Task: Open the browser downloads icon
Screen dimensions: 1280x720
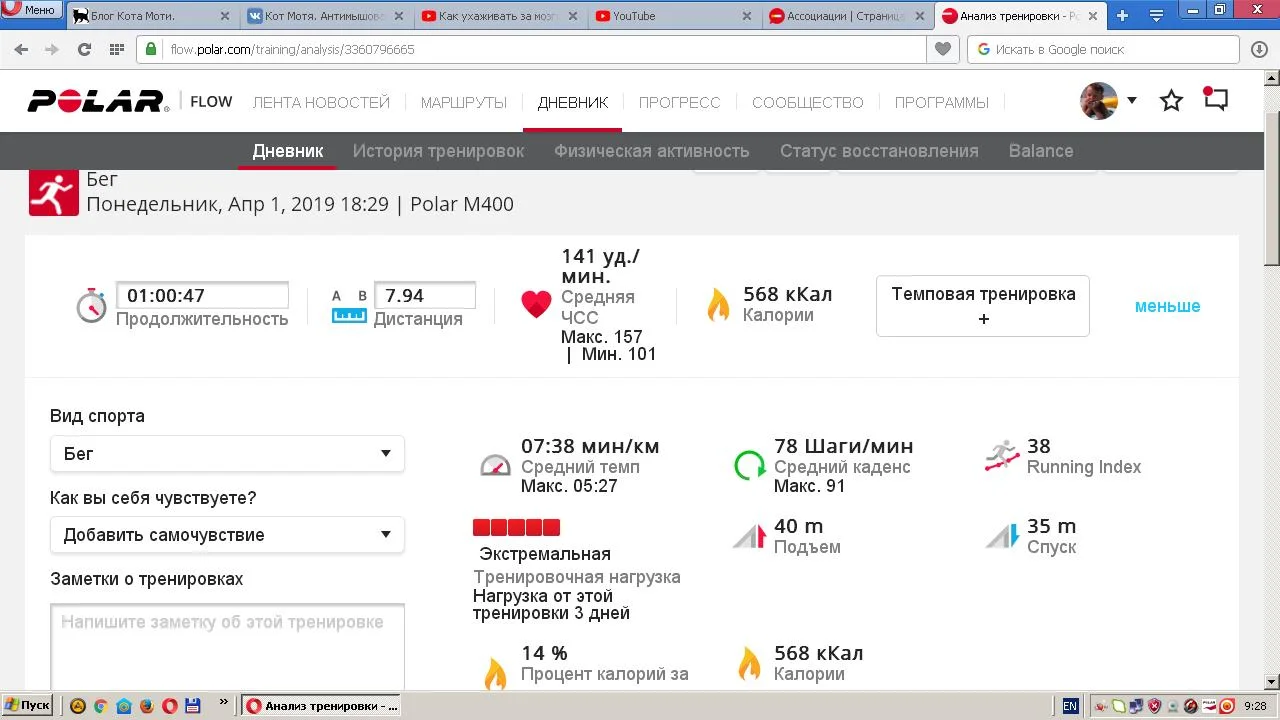Action: tap(1259, 49)
